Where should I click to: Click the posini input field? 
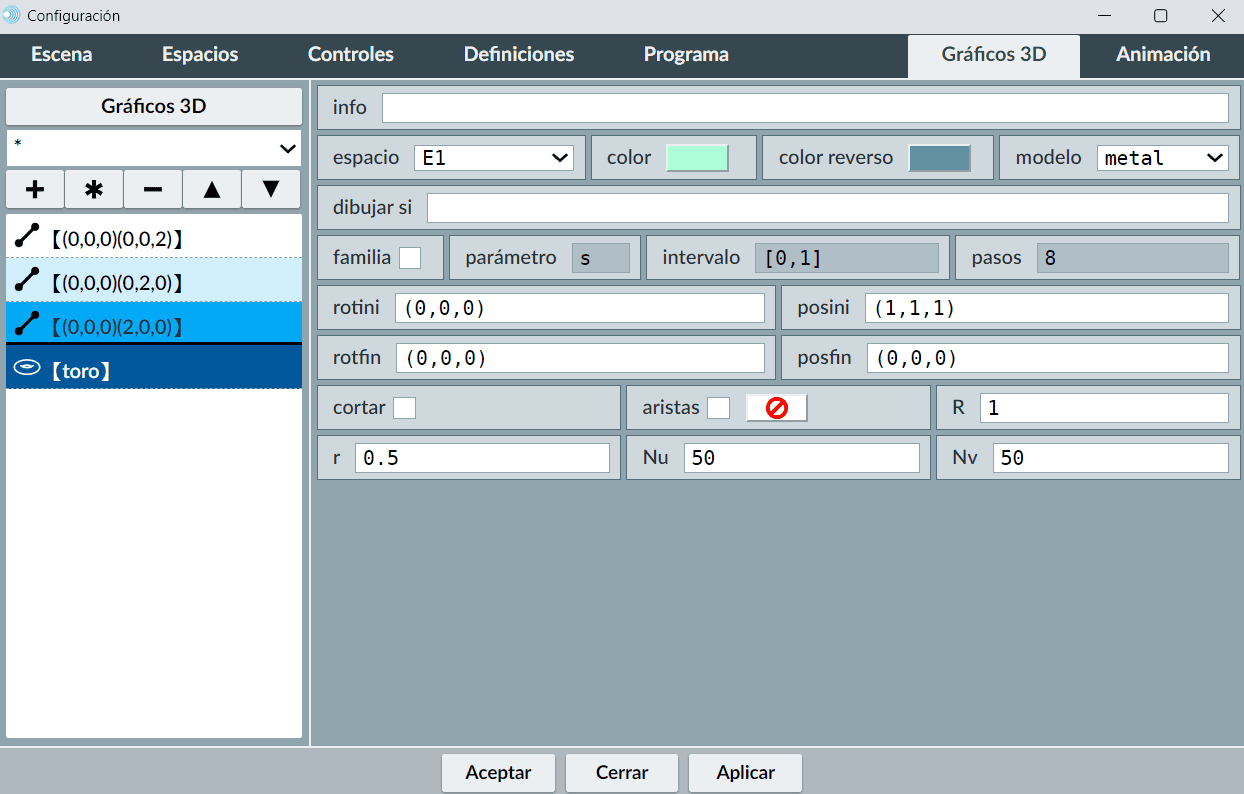tap(1046, 308)
